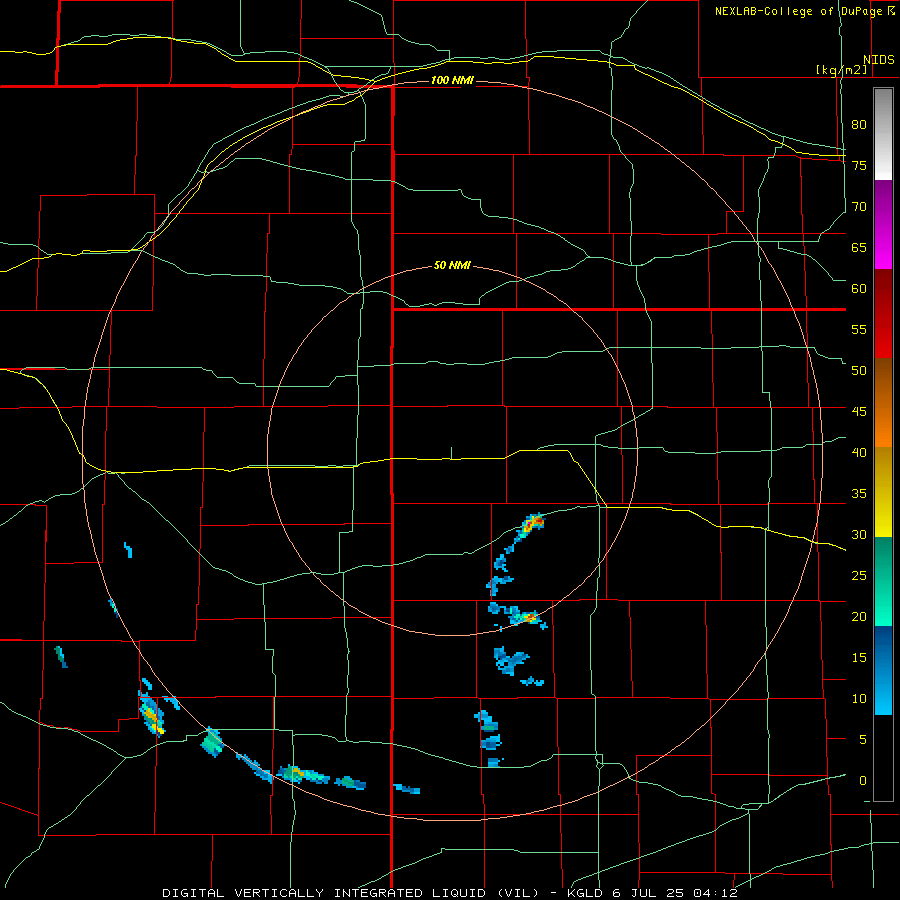Click the 60 value on the color scale
This screenshot has width=900, height=900.
click(859, 289)
